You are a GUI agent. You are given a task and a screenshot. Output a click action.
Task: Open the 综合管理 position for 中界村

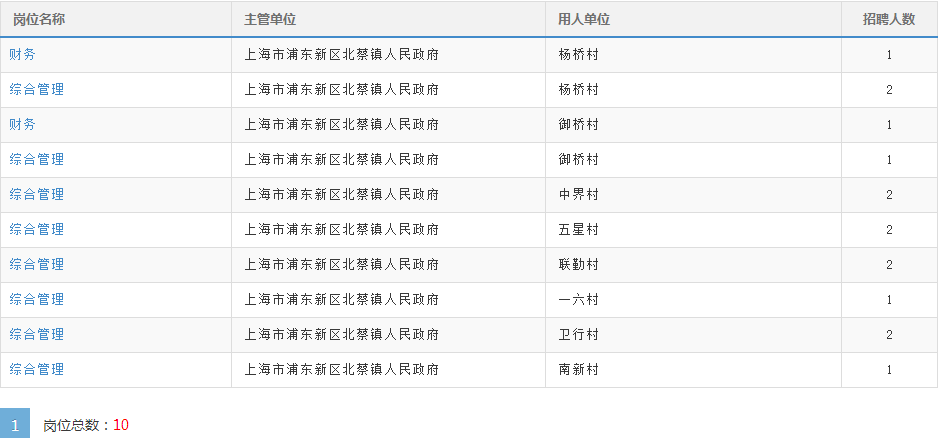tap(36, 194)
